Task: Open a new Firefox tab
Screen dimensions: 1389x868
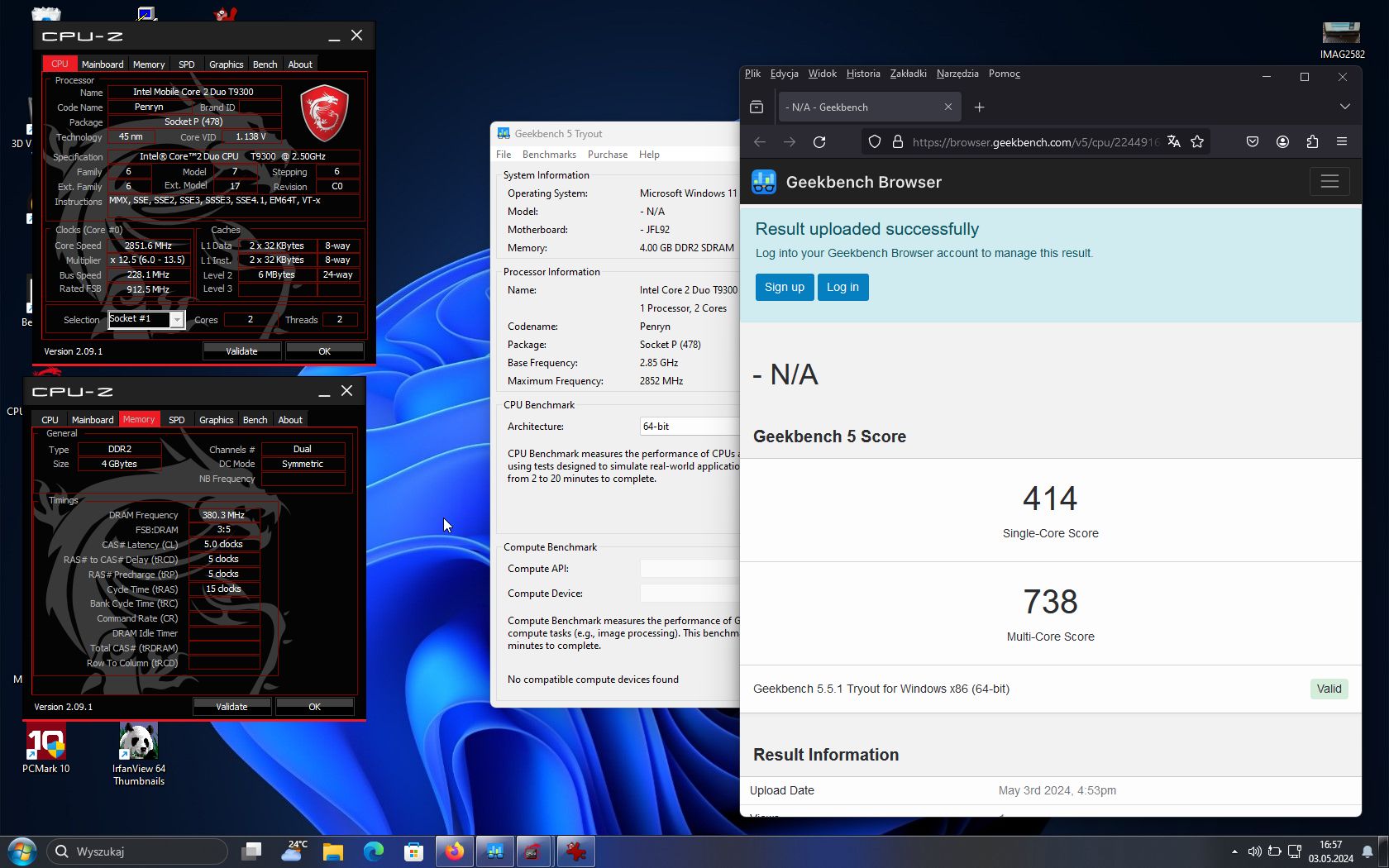Action: tap(979, 107)
